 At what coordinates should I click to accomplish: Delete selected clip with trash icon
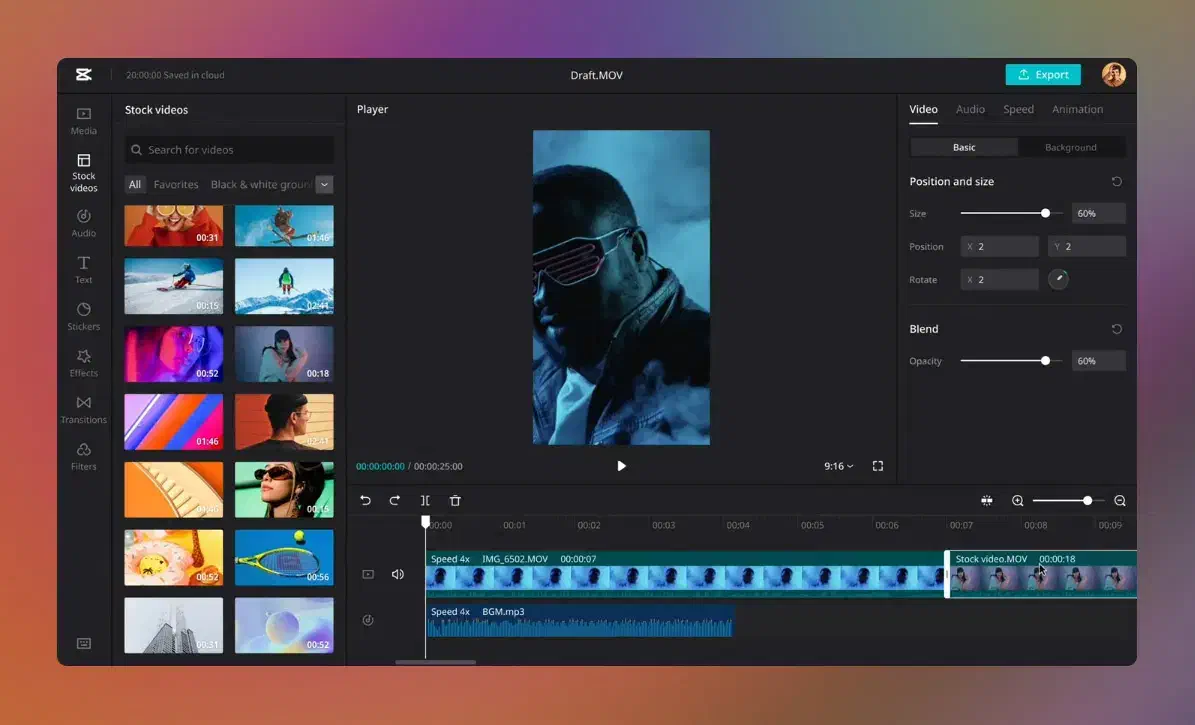tap(455, 501)
